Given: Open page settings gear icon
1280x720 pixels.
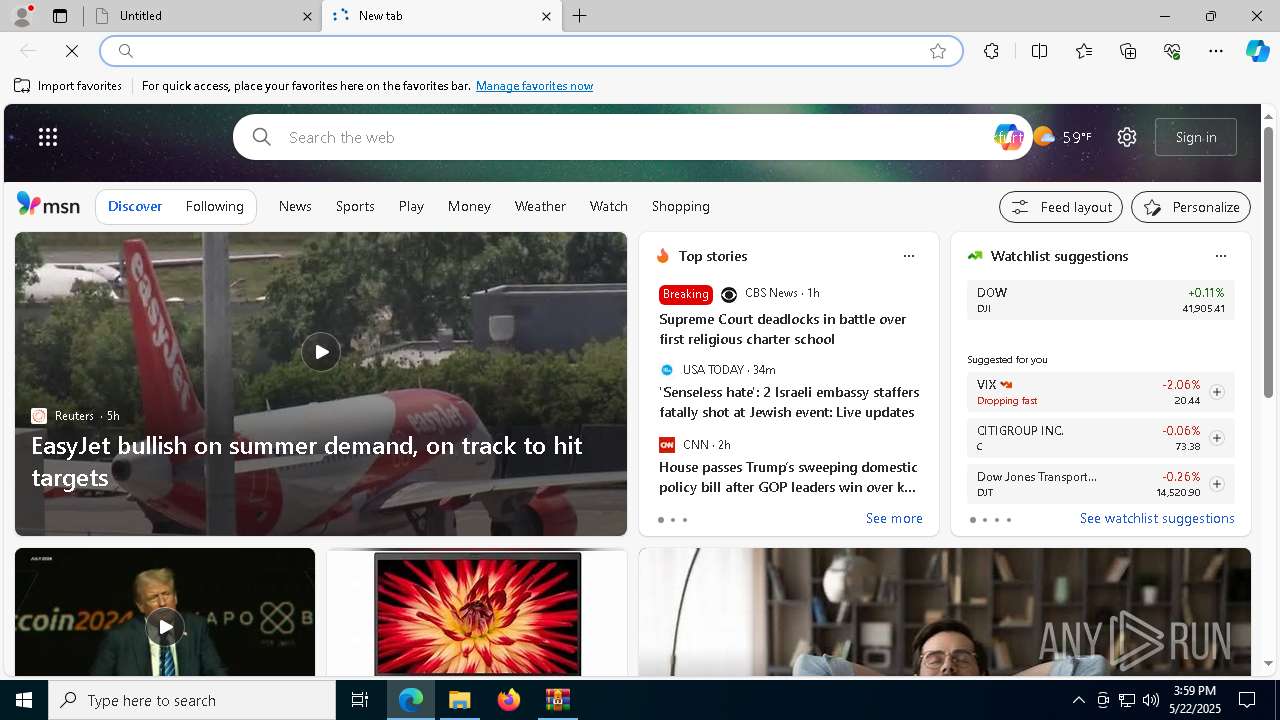Looking at the screenshot, I should pyautogui.click(x=1127, y=137).
